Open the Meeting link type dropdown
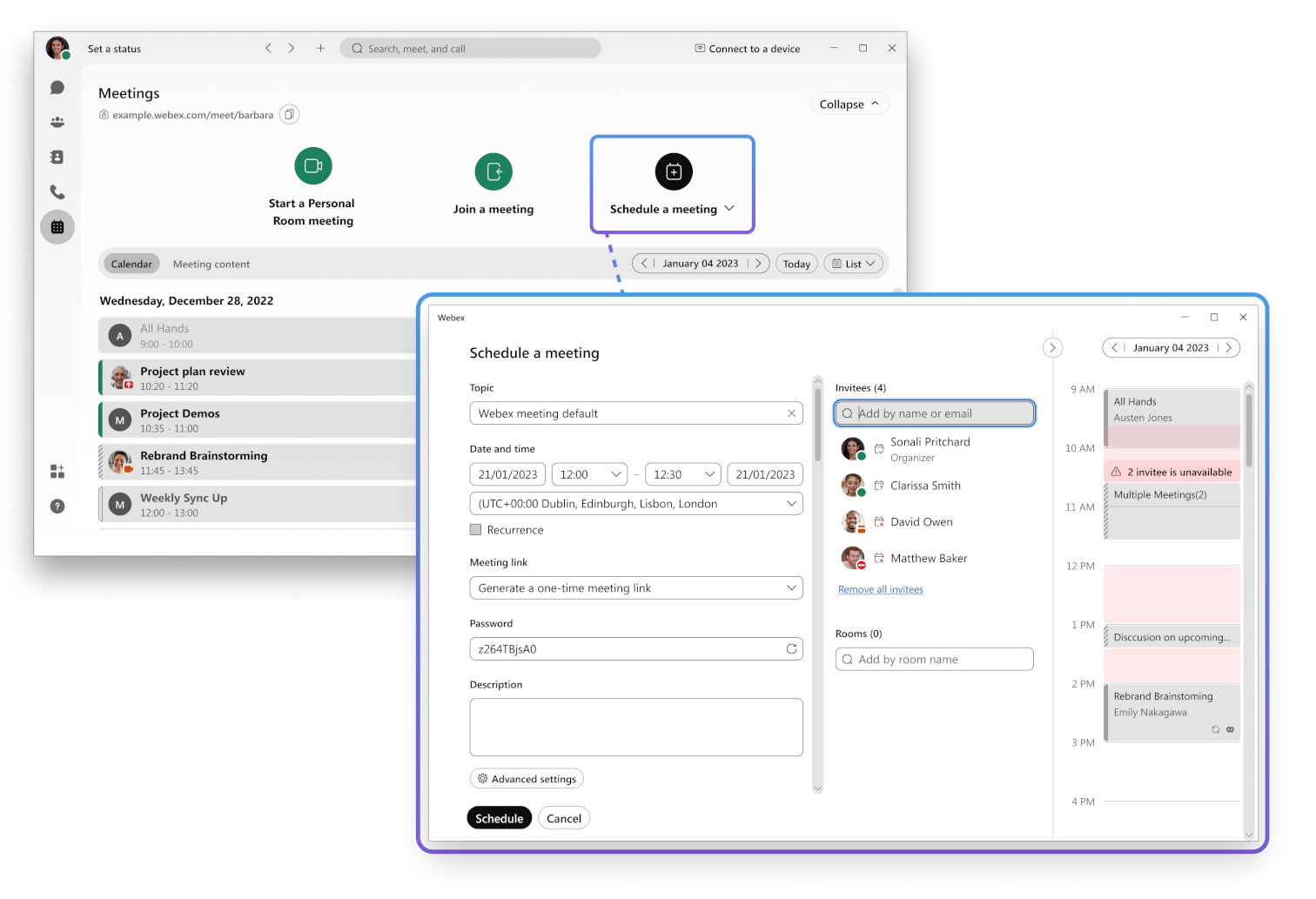 (x=636, y=588)
